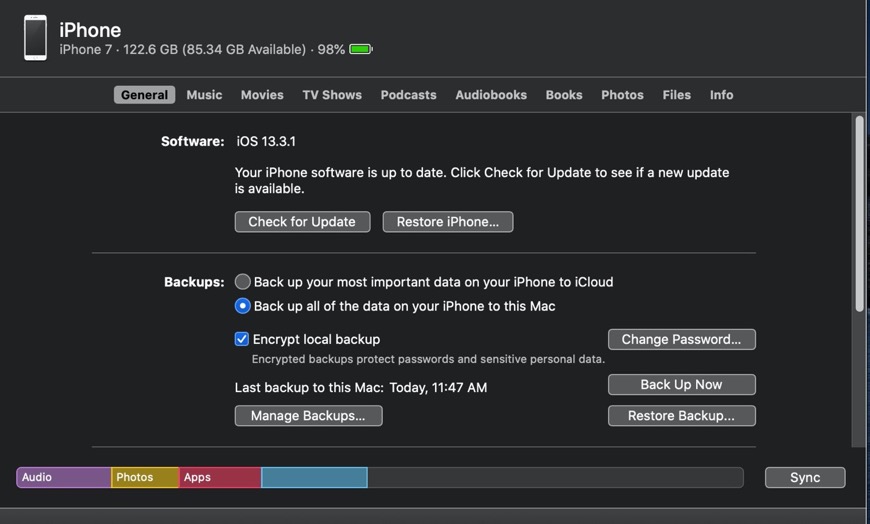Click the iPhone device icon
This screenshot has height=524, width=870.
(36, 38)
